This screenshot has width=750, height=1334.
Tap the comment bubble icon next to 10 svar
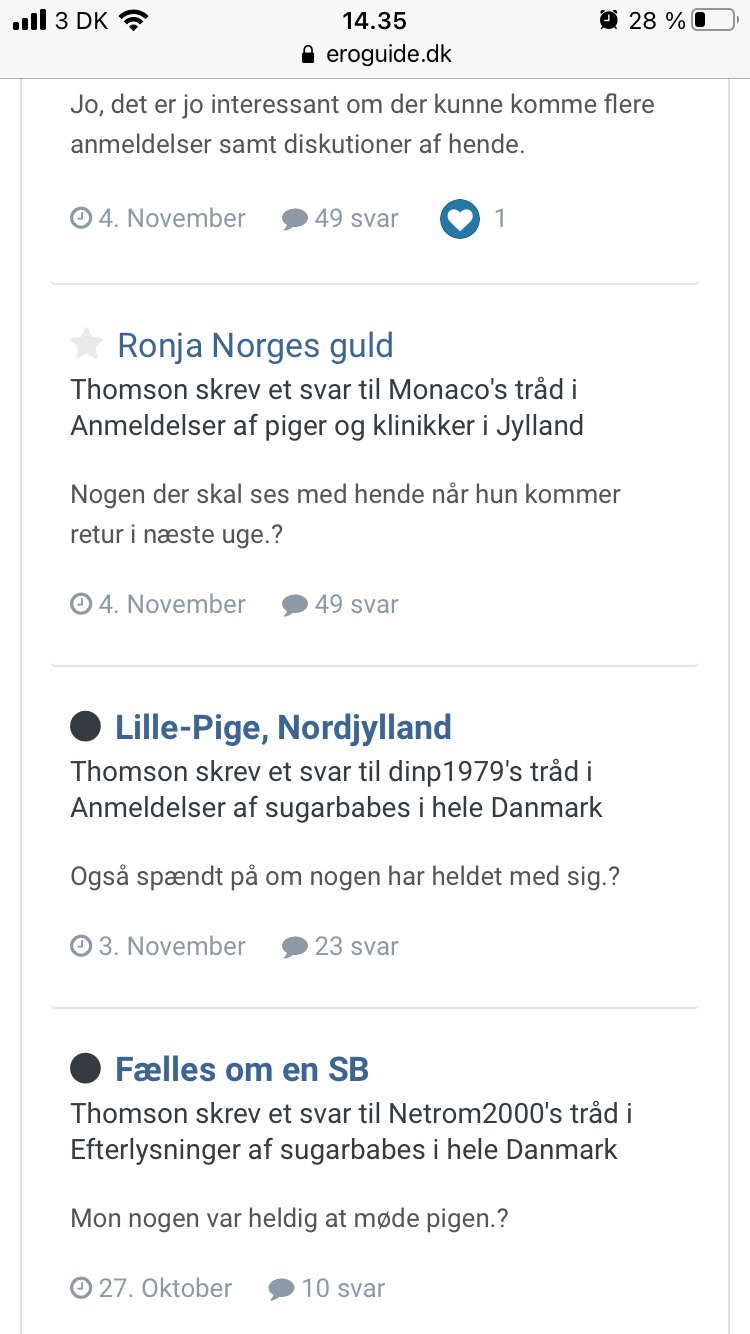[x=282, y=1289]
